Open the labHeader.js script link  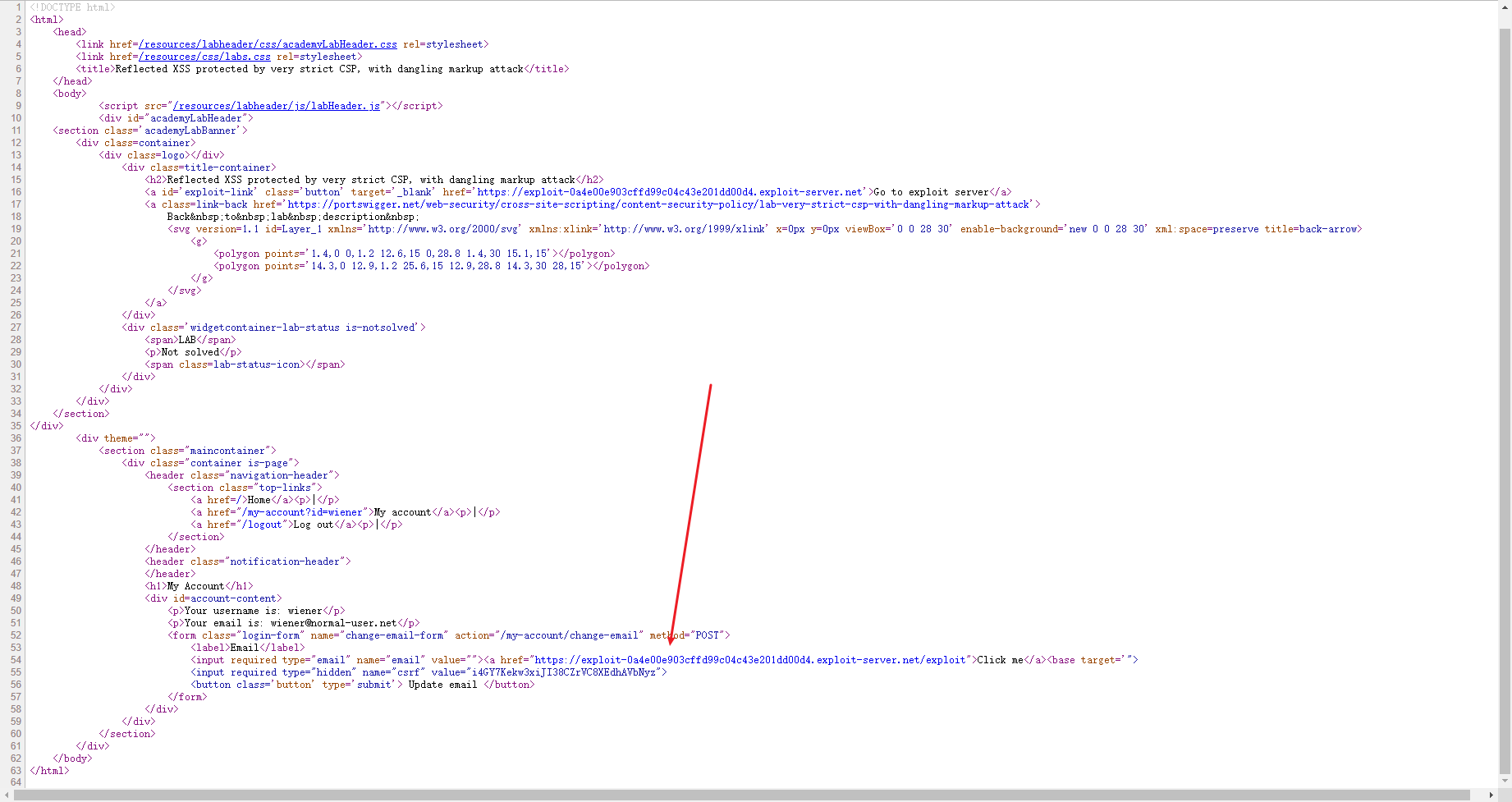(x=277, y=106)
